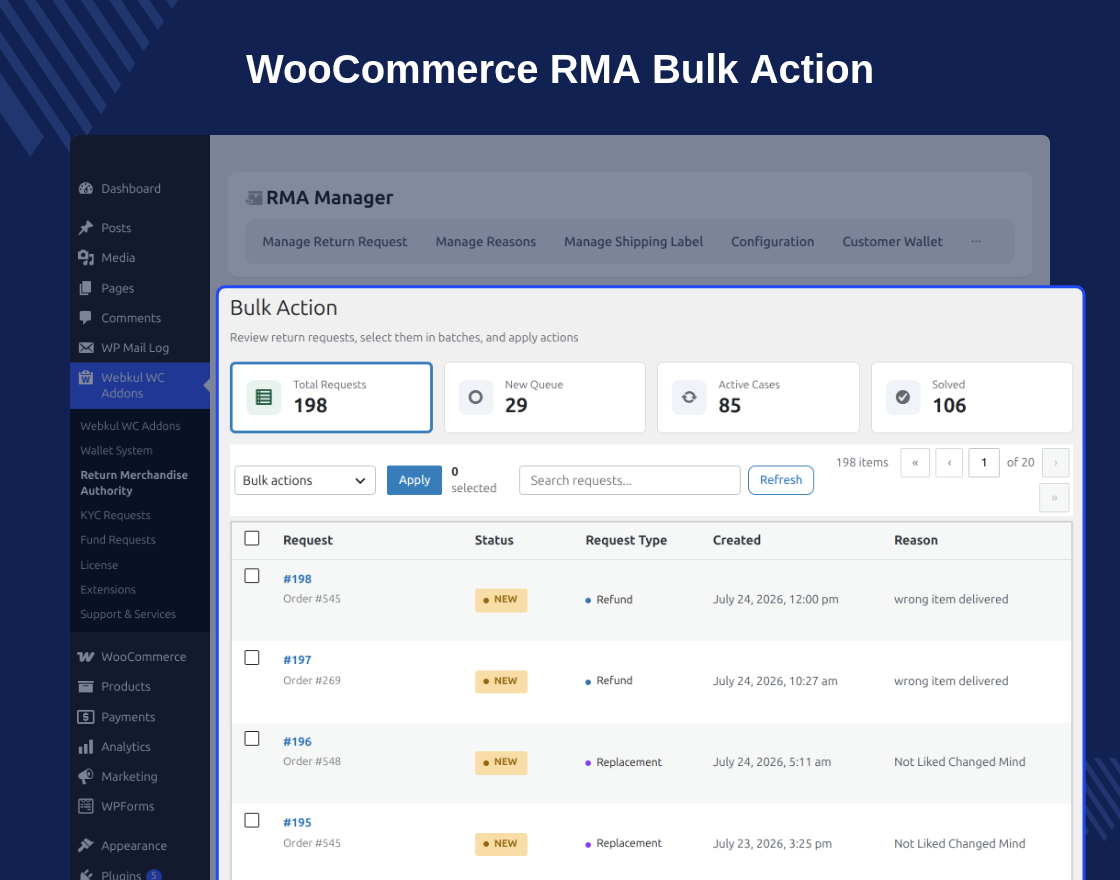The width and height of the screenshot is (1120, 880).
Task: Click the Webkul WC Addons bag icon
Action: (x=86, y=378)
